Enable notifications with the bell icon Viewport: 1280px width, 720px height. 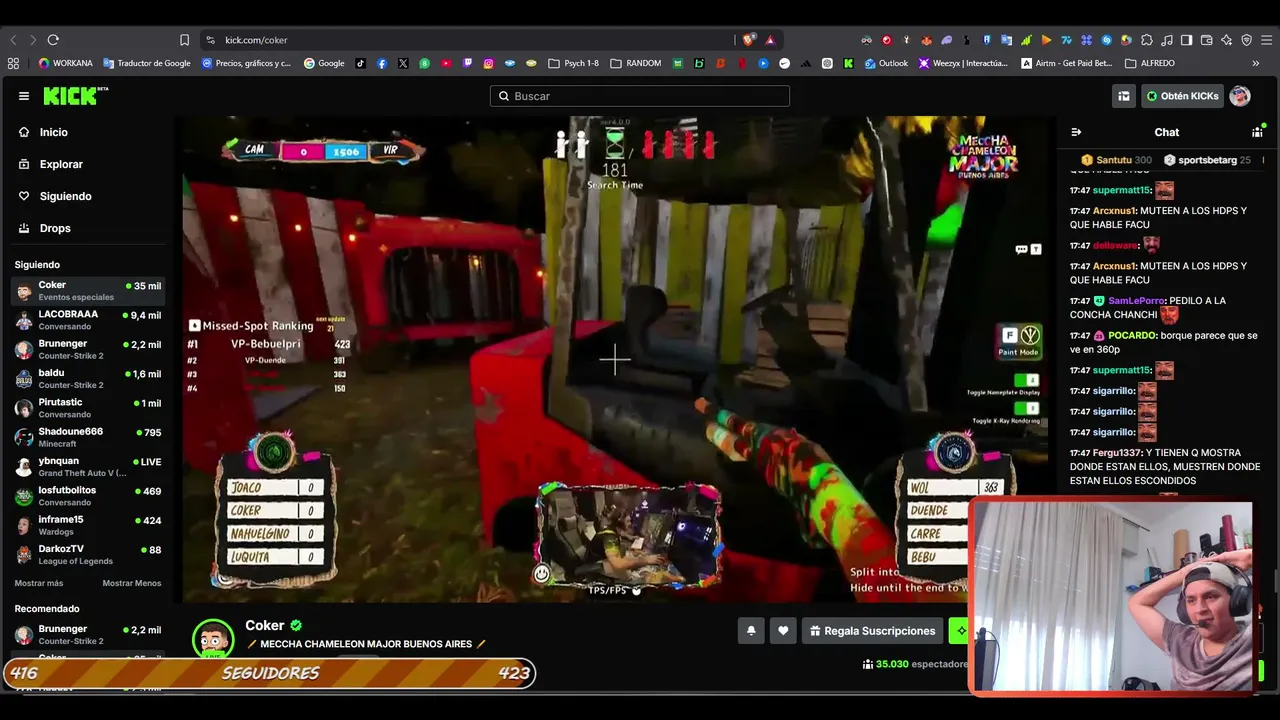[x=751, y=630]
